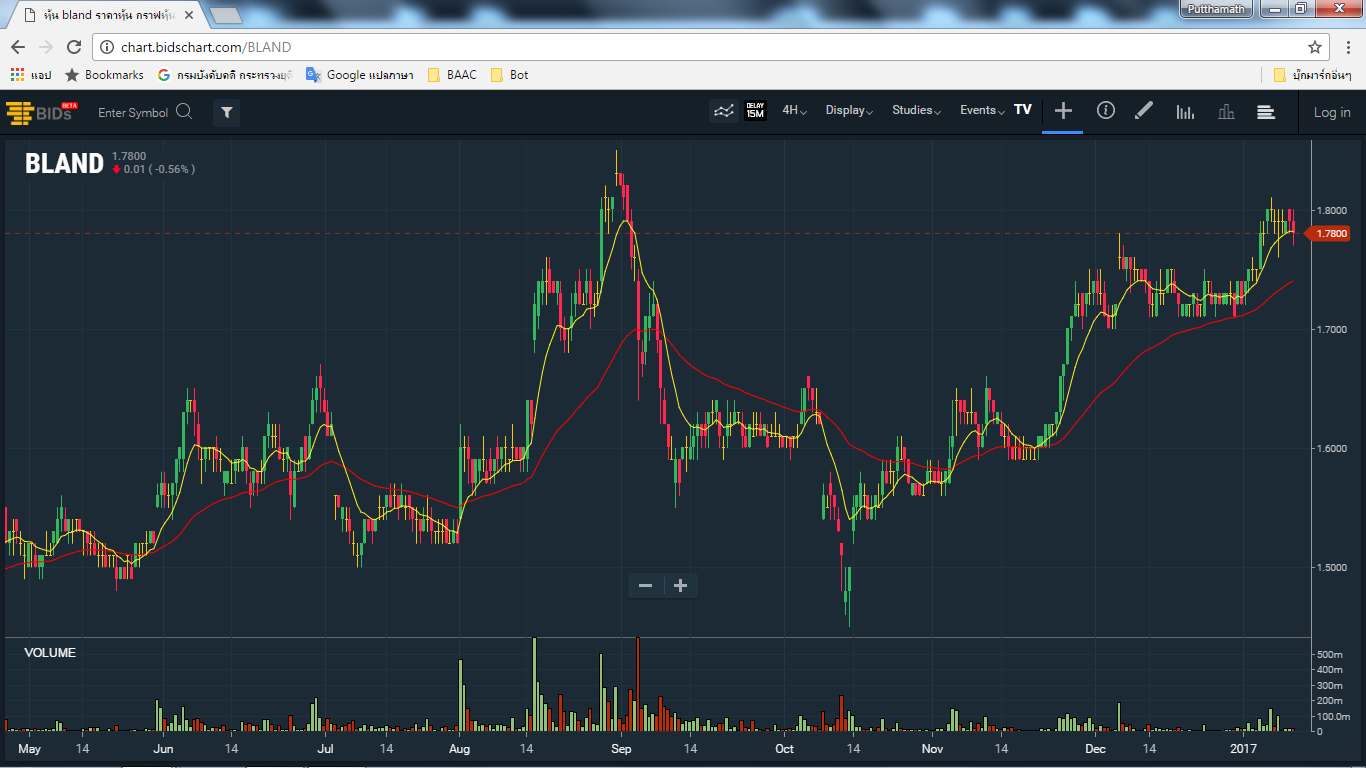The image size is (1366, 768).
Task: Click the 2017 date axis label
Action: [x=1243, y=749]
